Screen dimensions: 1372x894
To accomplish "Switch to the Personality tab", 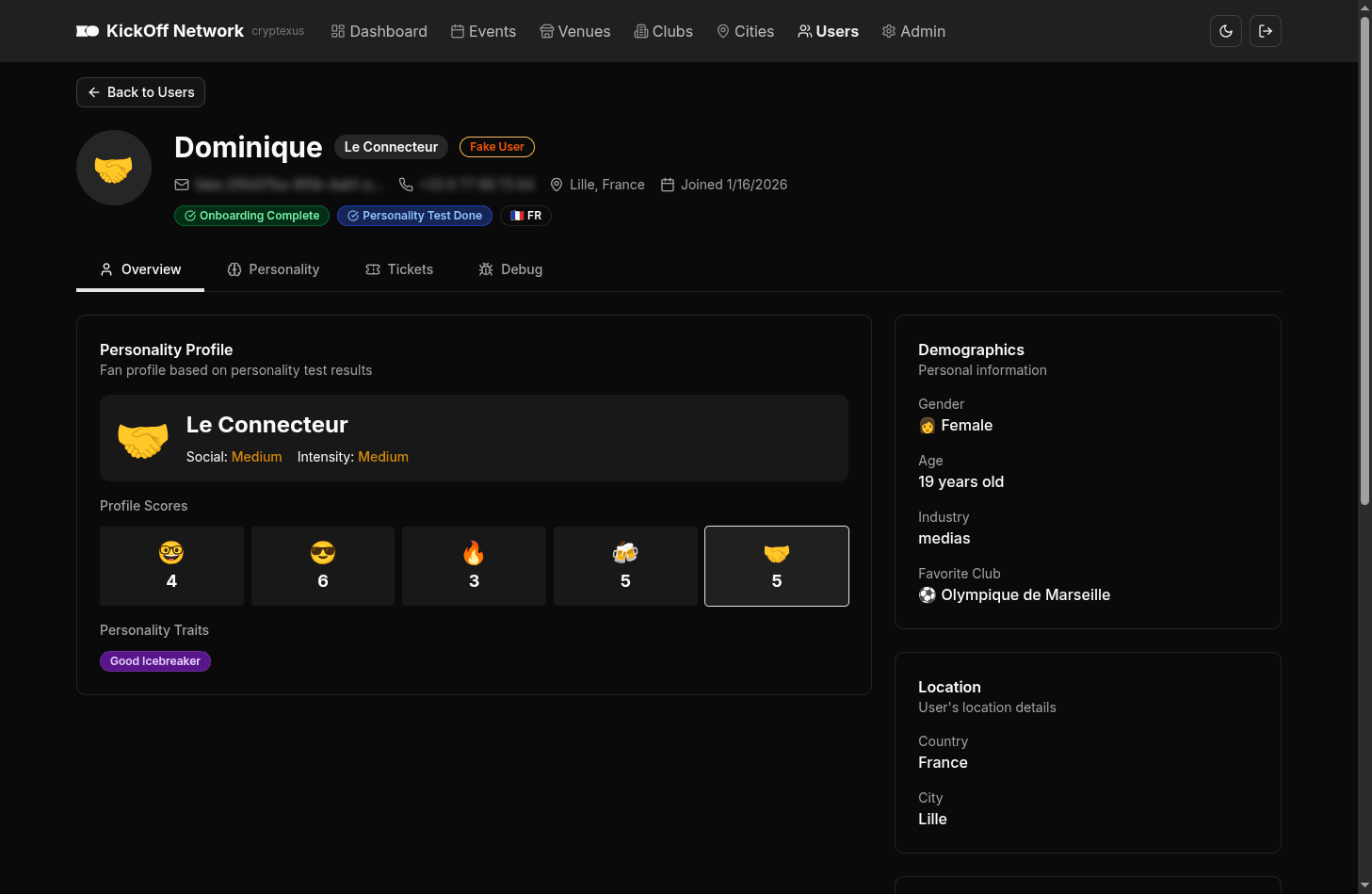I will click(273, 269).
